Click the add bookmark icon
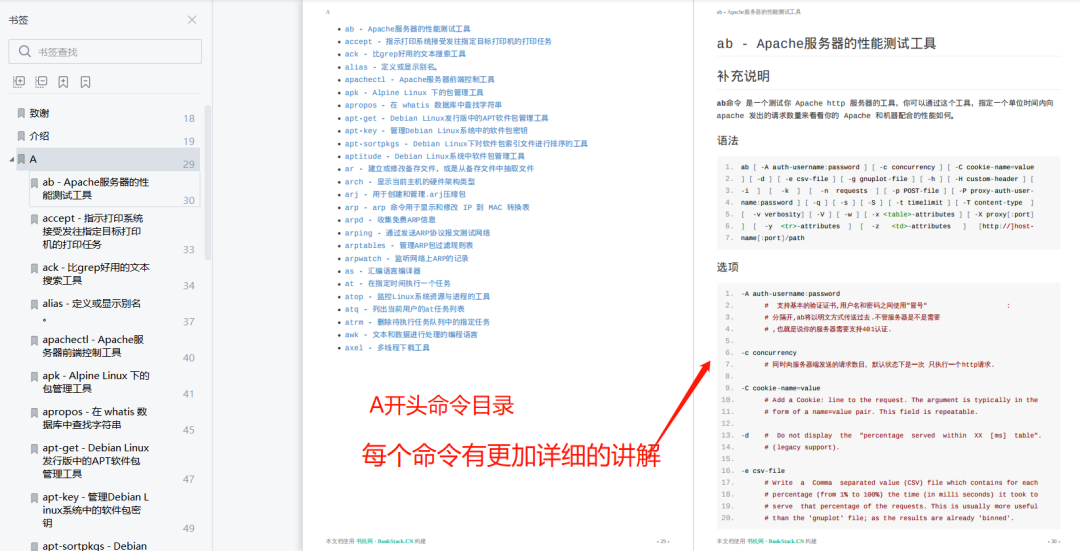The height and width of the screenshot is (551, 1080). coord(63,82)
